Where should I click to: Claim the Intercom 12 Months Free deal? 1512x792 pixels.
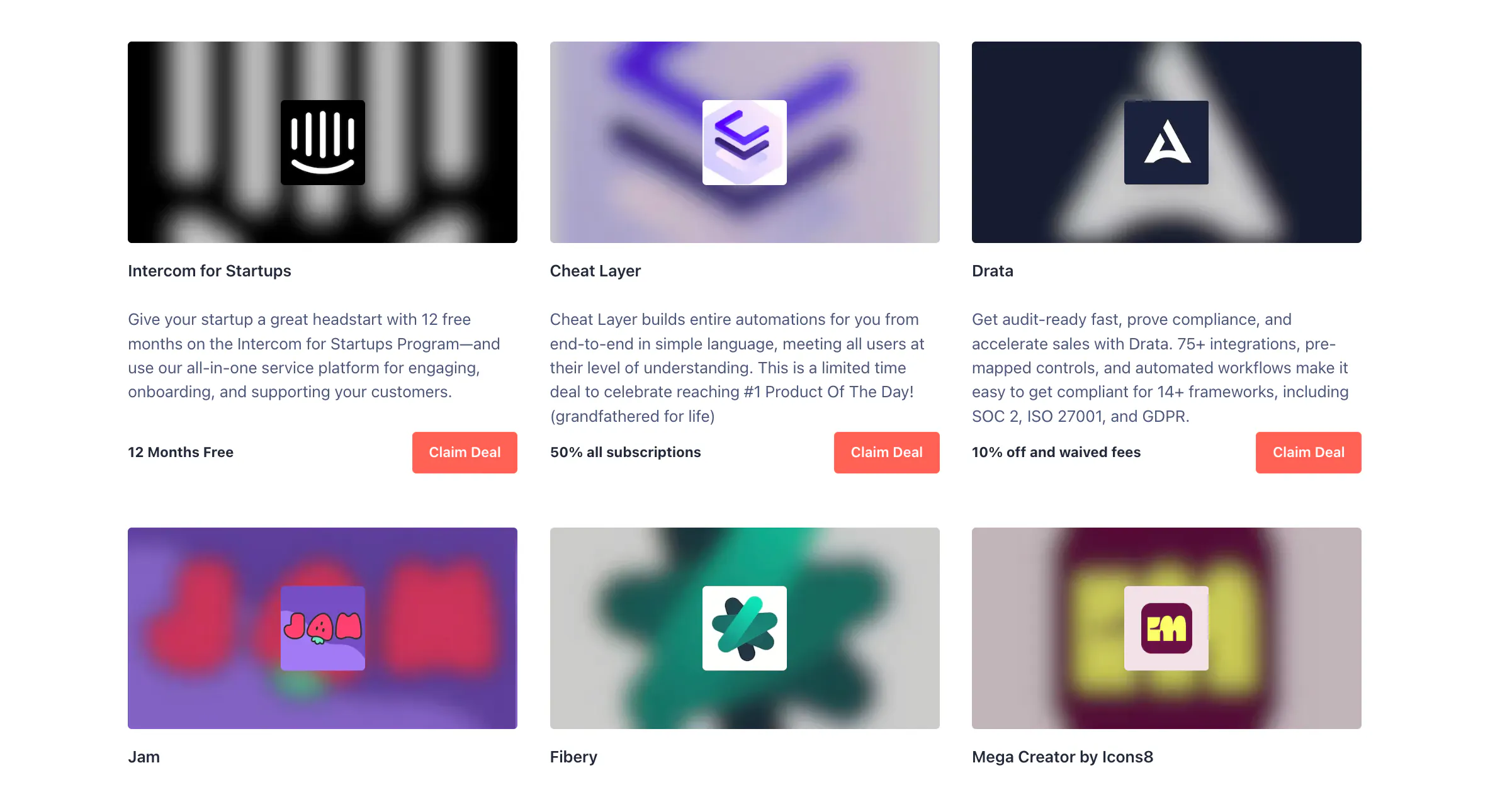pos(465,452)
